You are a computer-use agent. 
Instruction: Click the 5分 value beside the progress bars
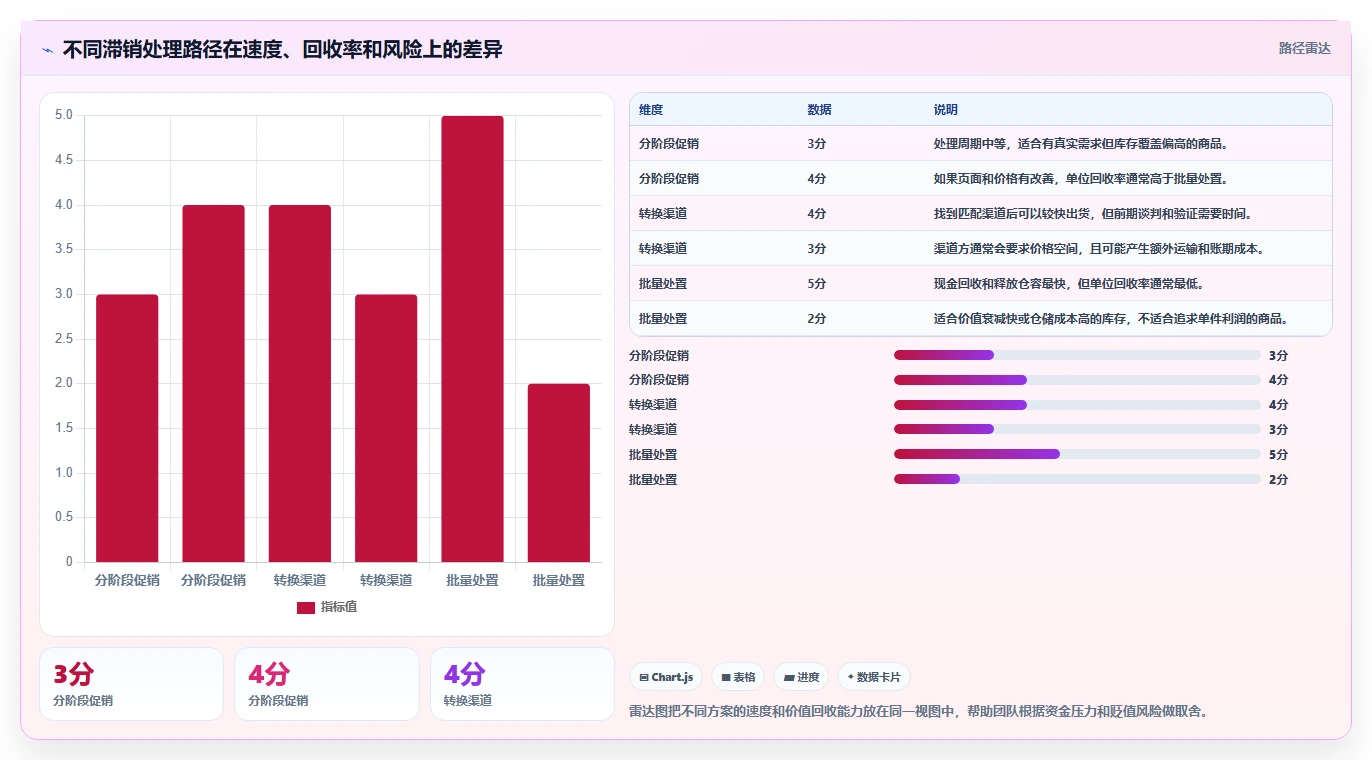click(x=1278, y=455)
